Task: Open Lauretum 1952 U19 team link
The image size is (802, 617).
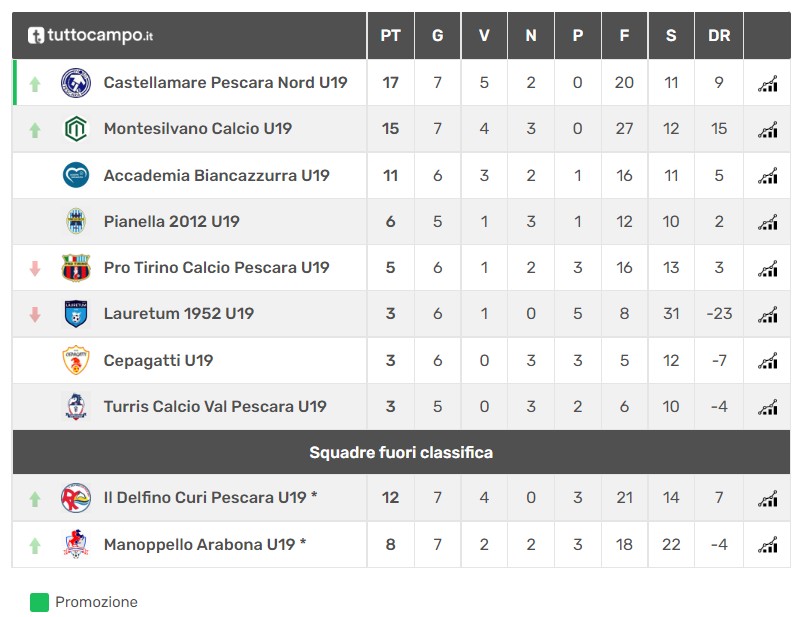Action: click(x=179, y=313)
